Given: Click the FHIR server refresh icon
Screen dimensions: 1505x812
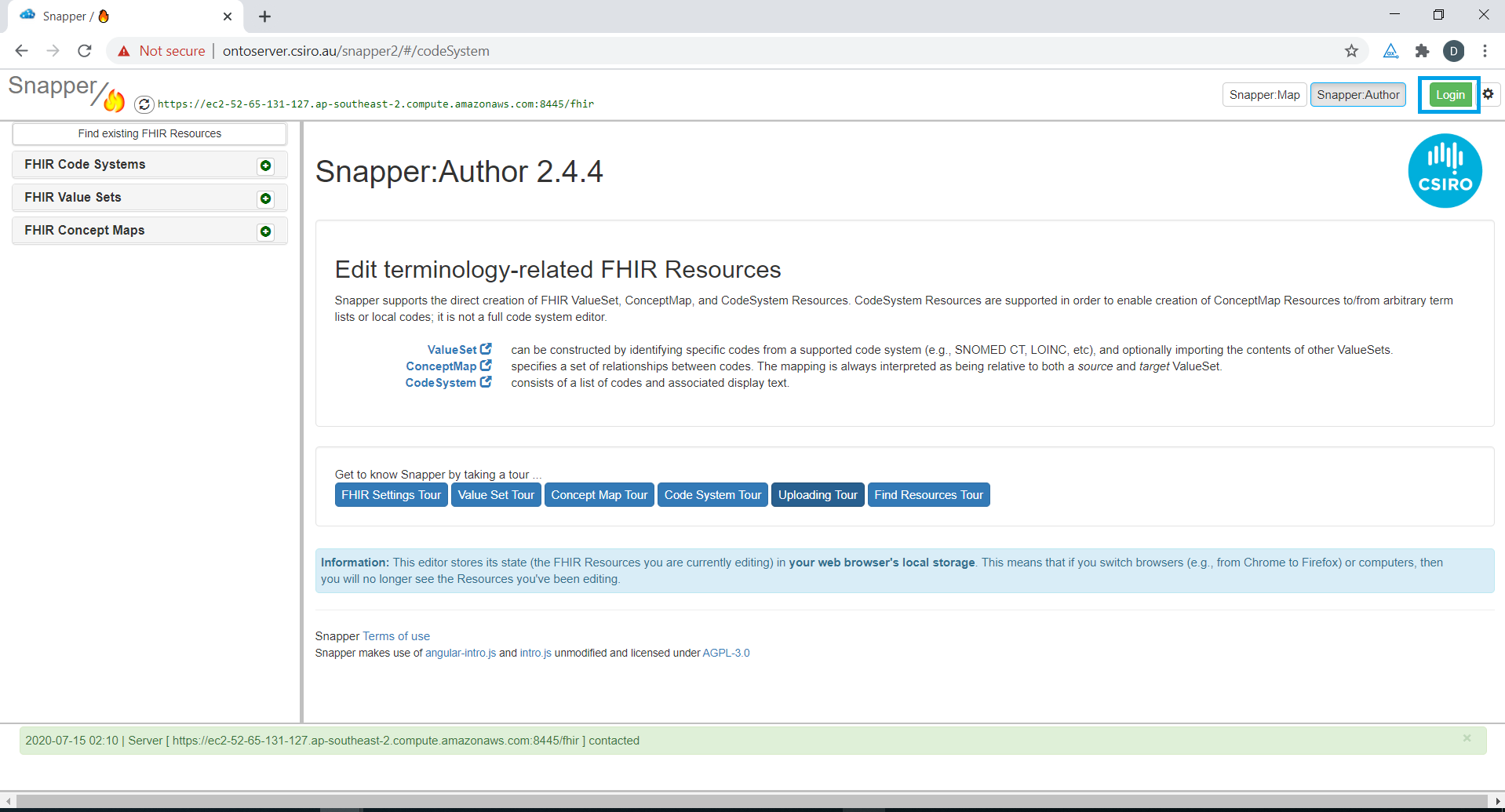Looking at the screenshot, I should [x=144, y=104].
